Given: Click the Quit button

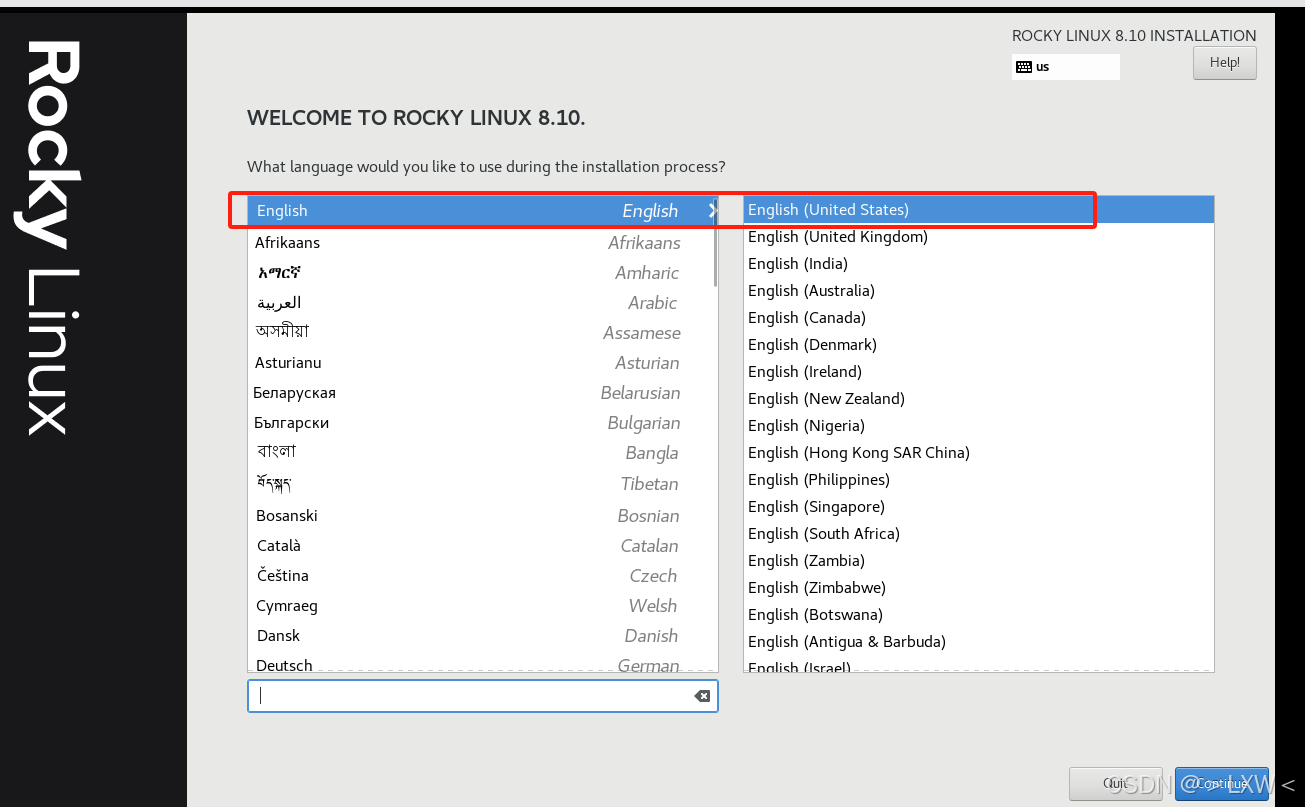Looking at the screenshot, I should [1115, 784].
